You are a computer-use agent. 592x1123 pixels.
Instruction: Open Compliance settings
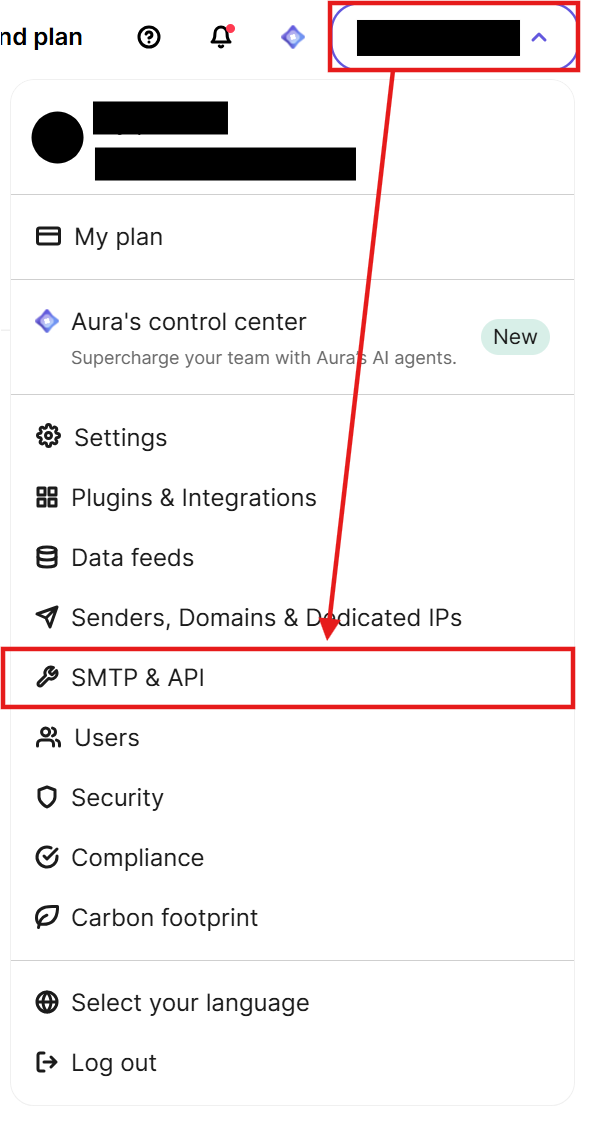pos(292,857)
